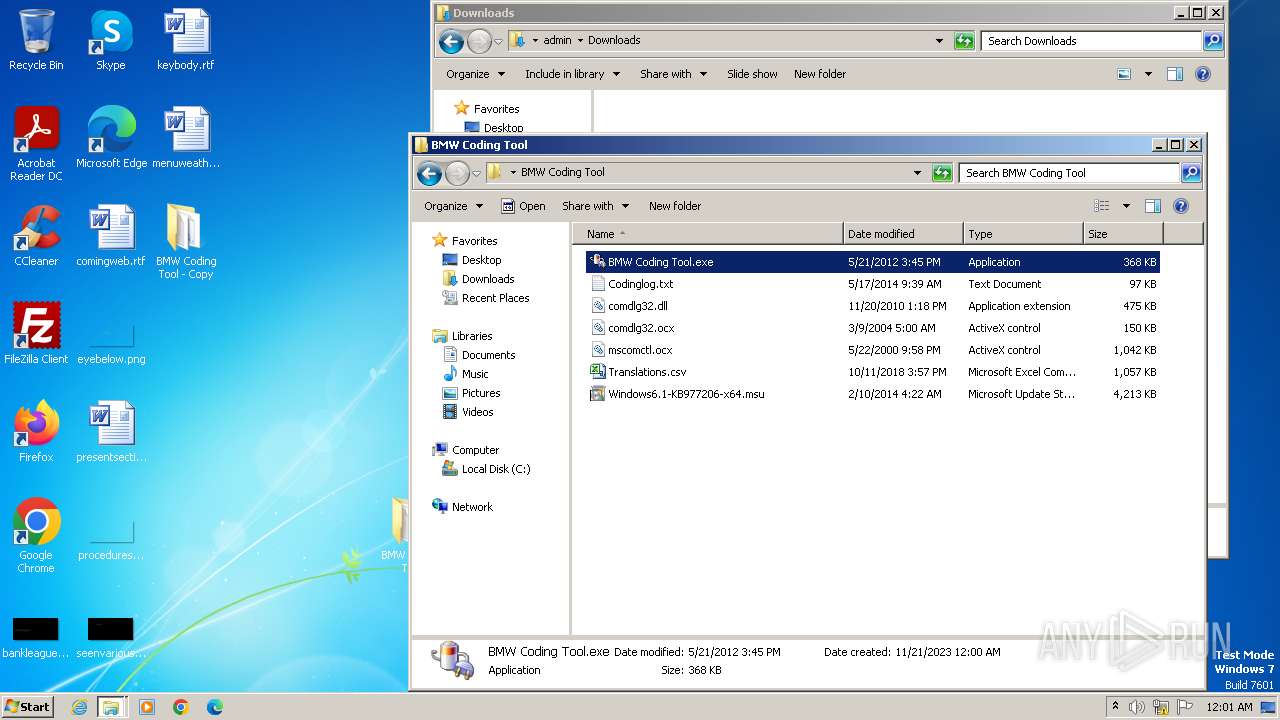Click New folder in Downloads window
This screenshot has width=1280, height=720.
coord(820,74)
